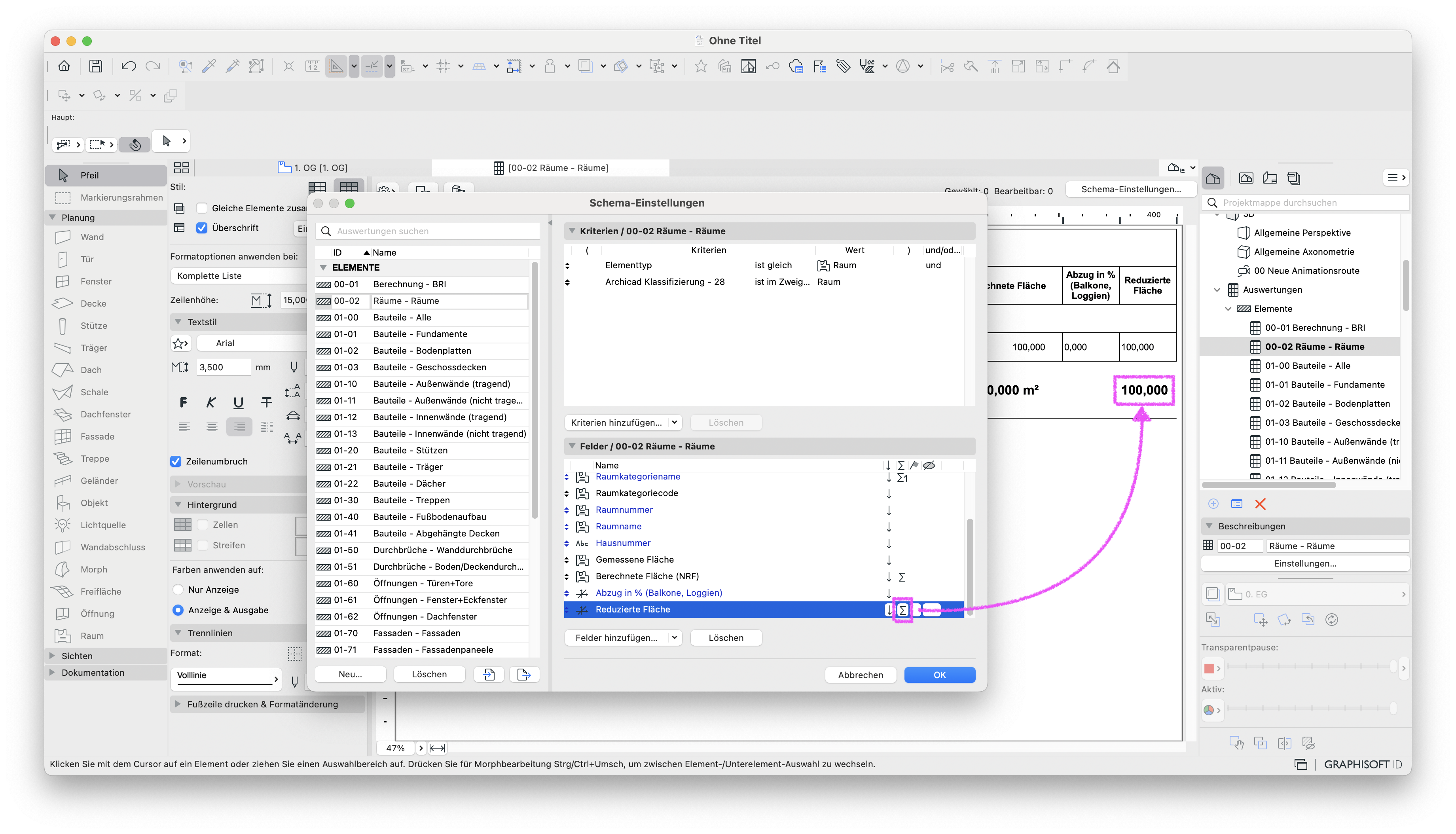Click the export schema icon in dialog
This screenshot has height=834, width=1456.
(x=524, y=675)
